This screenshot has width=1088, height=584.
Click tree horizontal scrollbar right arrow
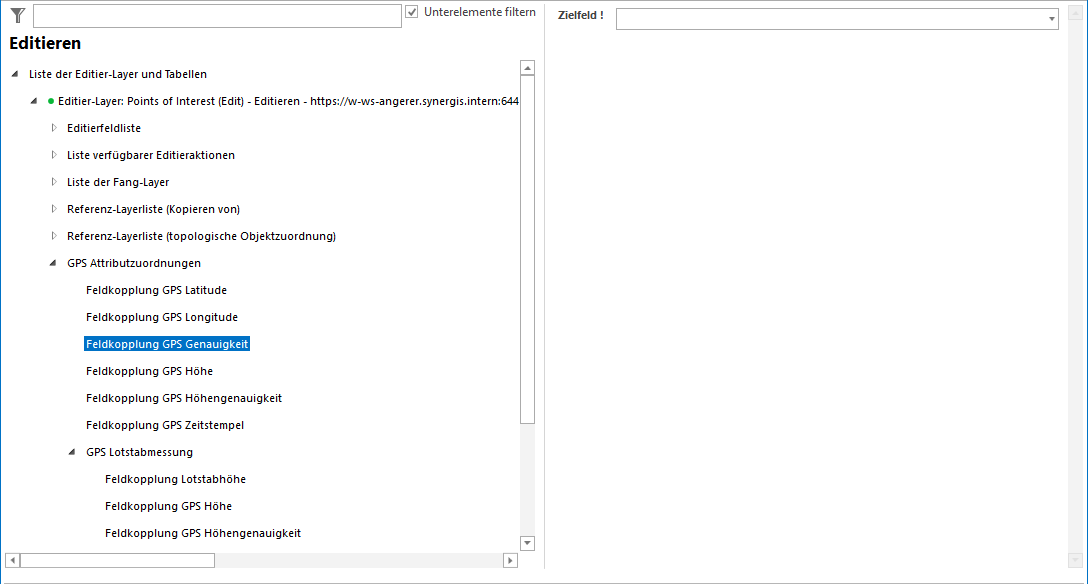[x=511, y=560]
